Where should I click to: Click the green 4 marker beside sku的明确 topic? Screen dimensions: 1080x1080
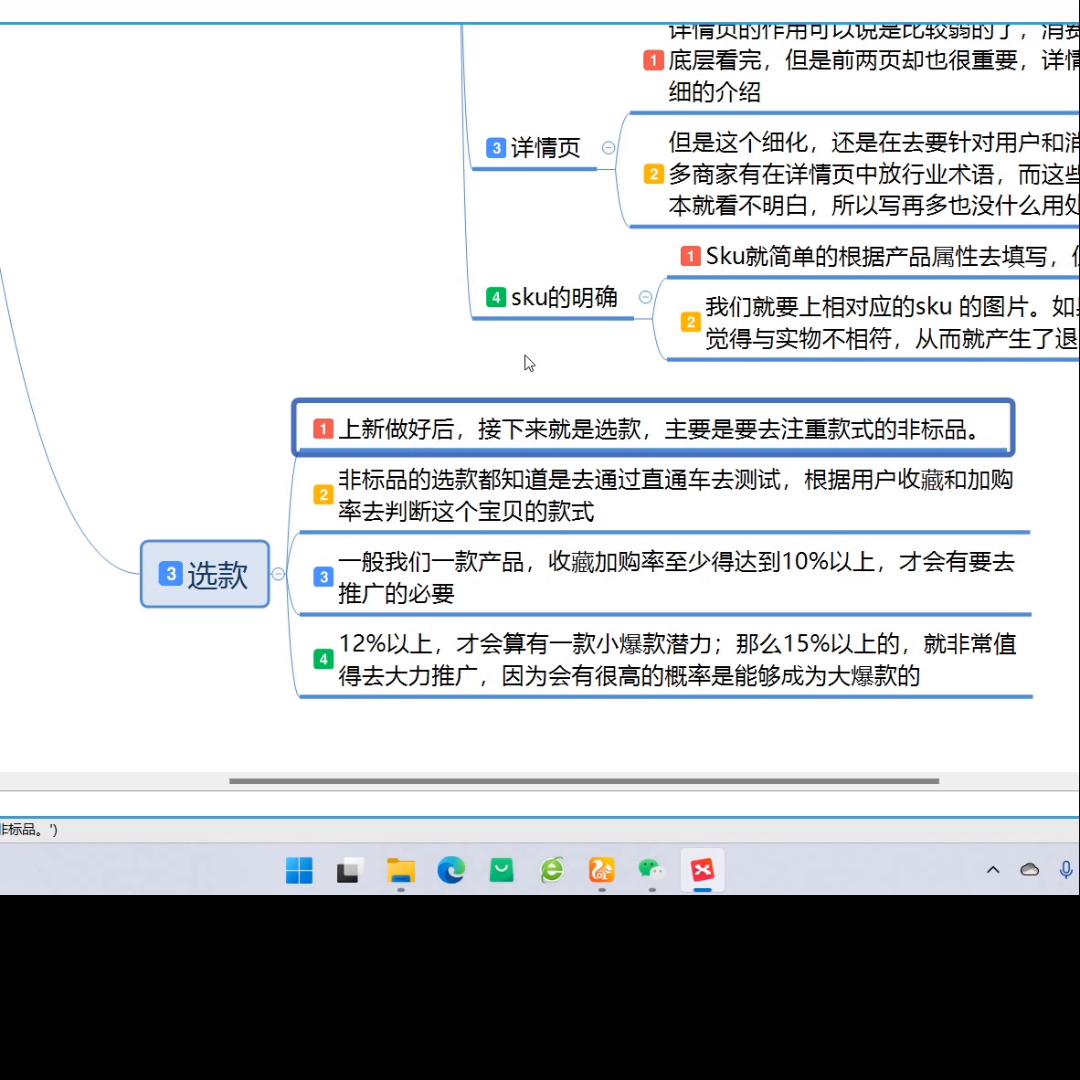496,297
